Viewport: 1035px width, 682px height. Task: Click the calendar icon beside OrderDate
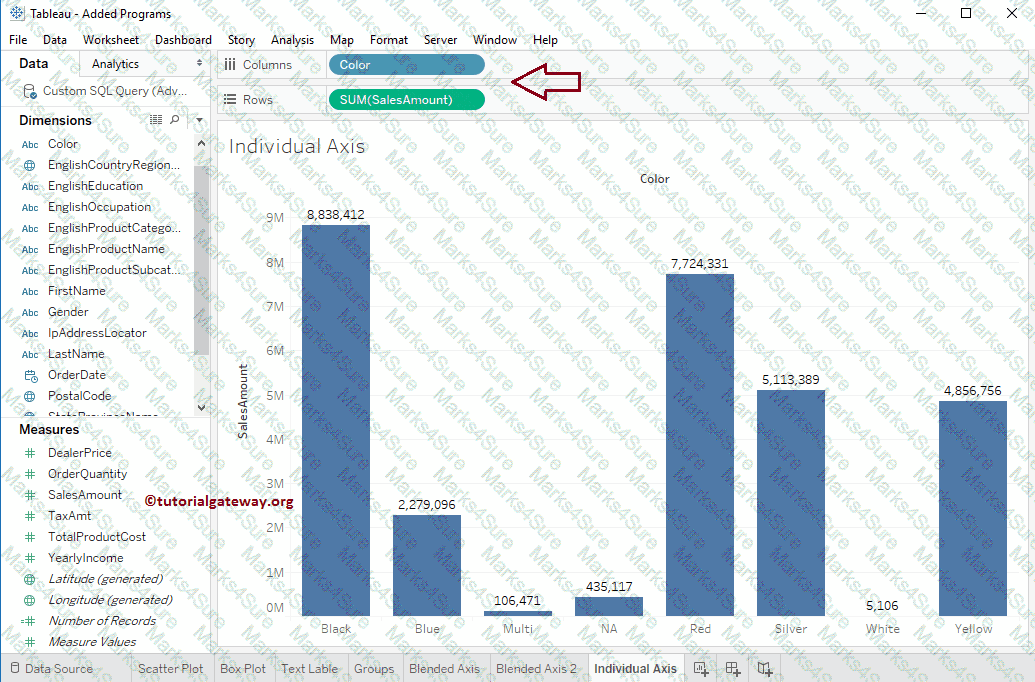(x=29, y=375)
